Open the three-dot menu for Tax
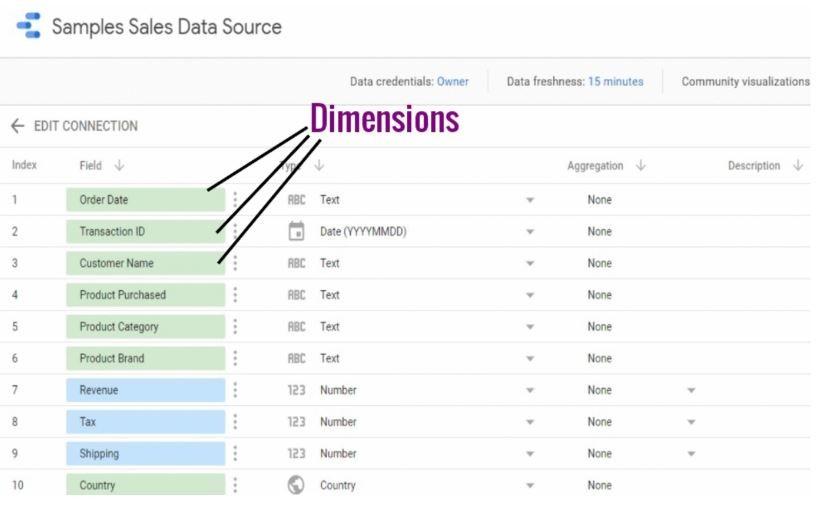Image resolution: width=822 pixels, height=508 pixels. click(235, 421)
